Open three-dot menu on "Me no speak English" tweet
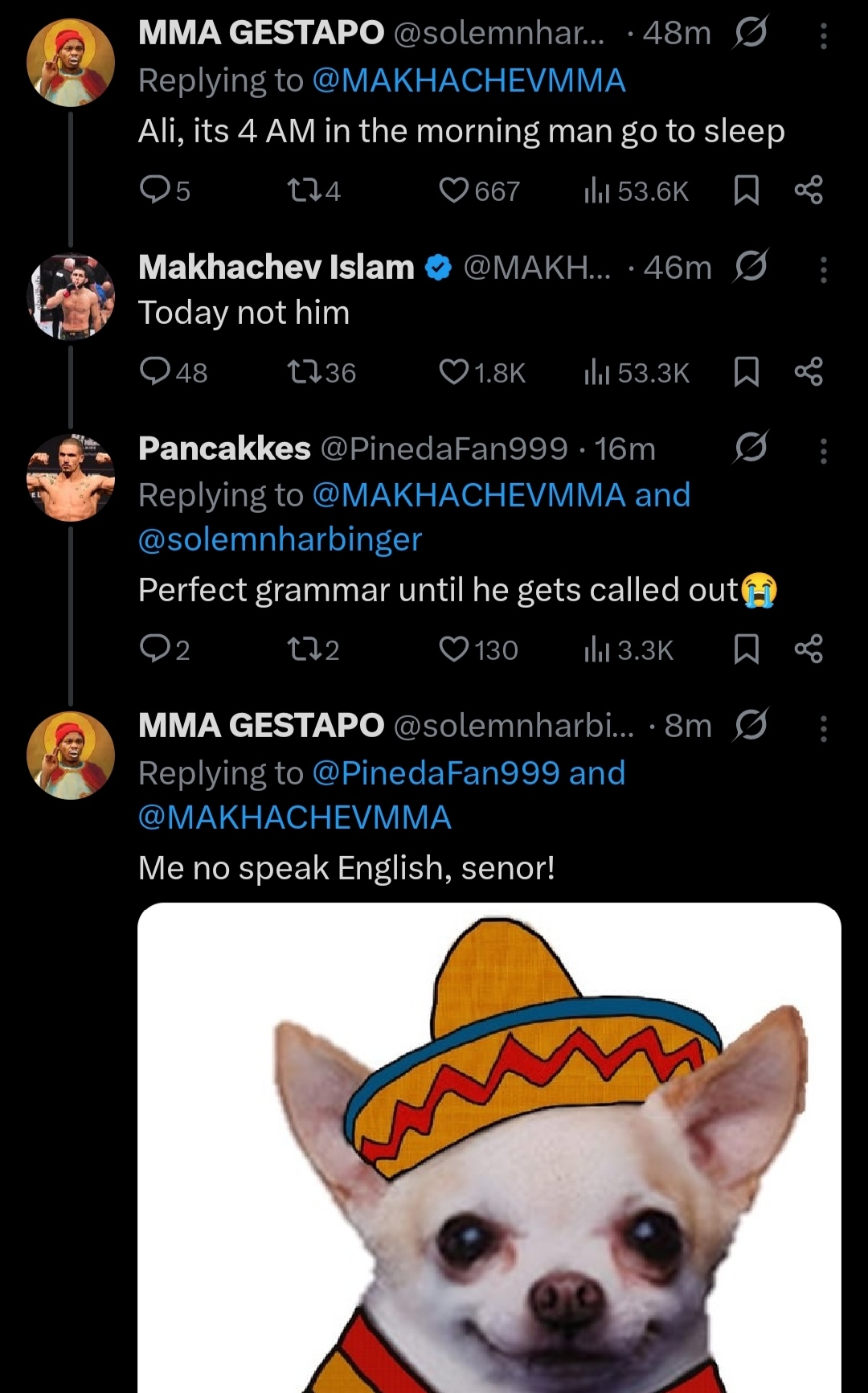This screenshot has width=868, height=1393. (x=823, y=728)
